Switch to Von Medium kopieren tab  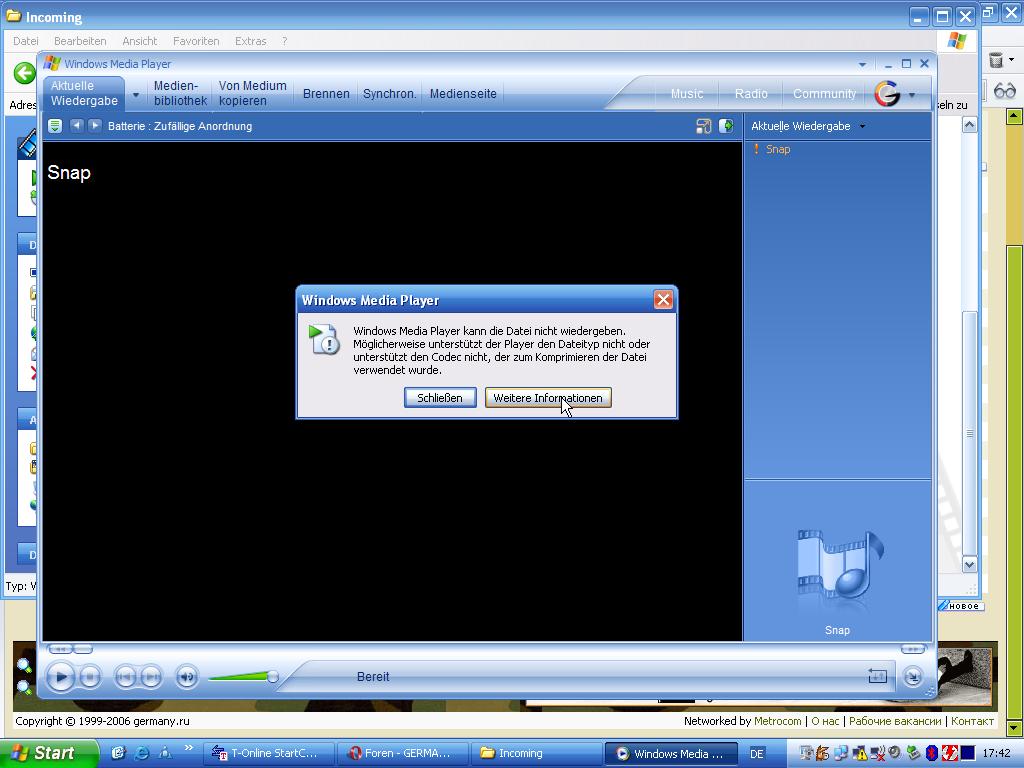[x=252, y=93]
